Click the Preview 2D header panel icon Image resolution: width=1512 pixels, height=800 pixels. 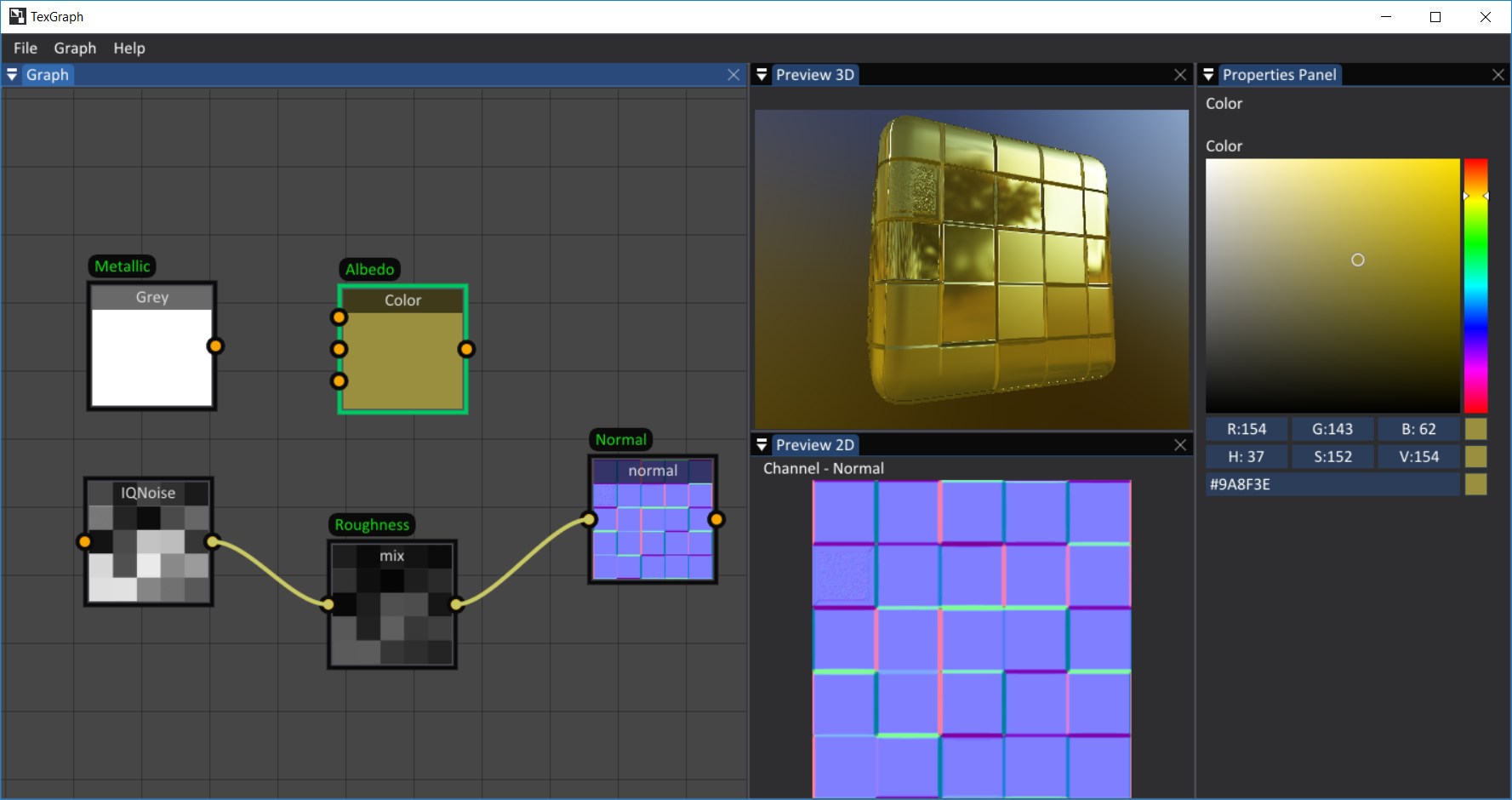(762, 444)
